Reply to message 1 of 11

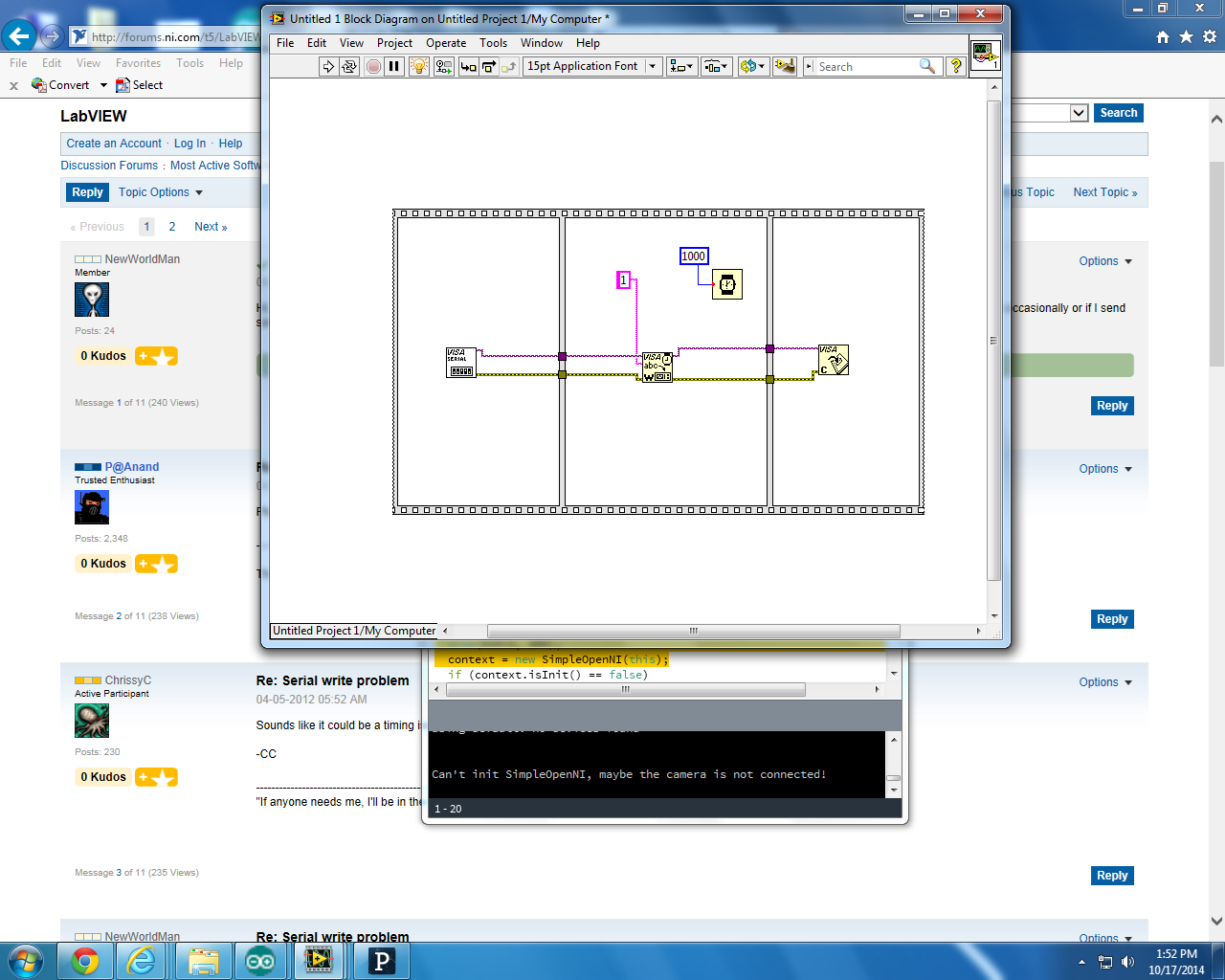point(1112,406)
